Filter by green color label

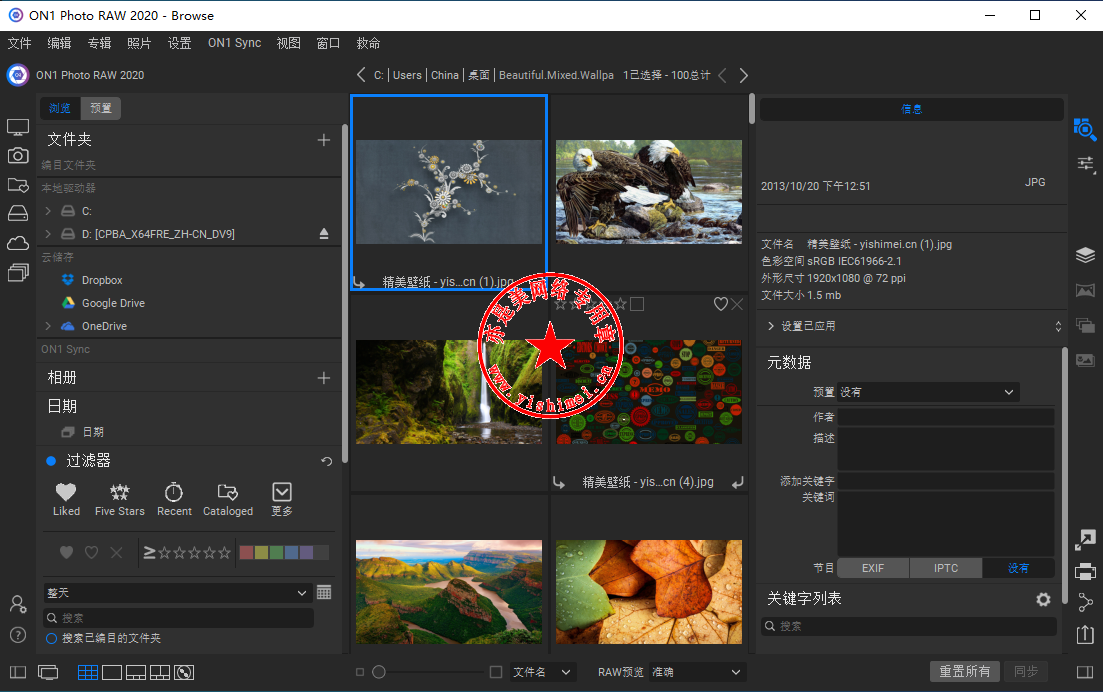point(276,553)
